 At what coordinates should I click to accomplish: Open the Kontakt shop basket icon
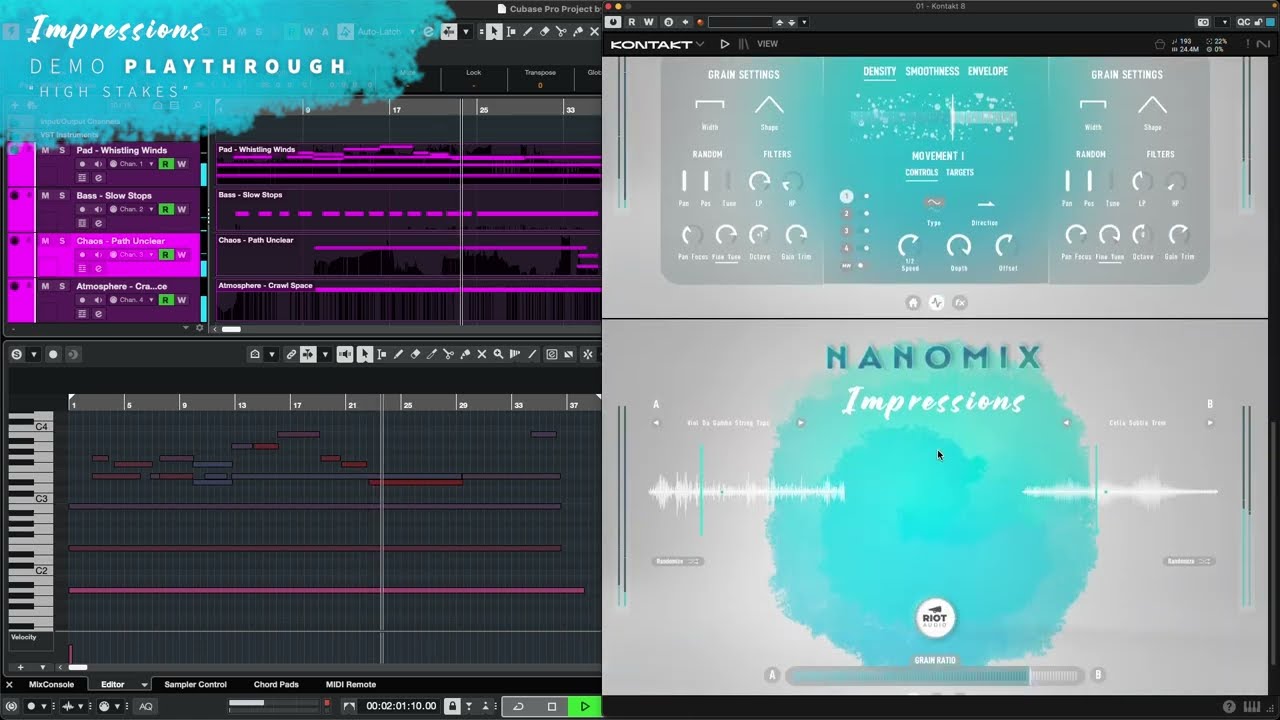point(1160,44)
